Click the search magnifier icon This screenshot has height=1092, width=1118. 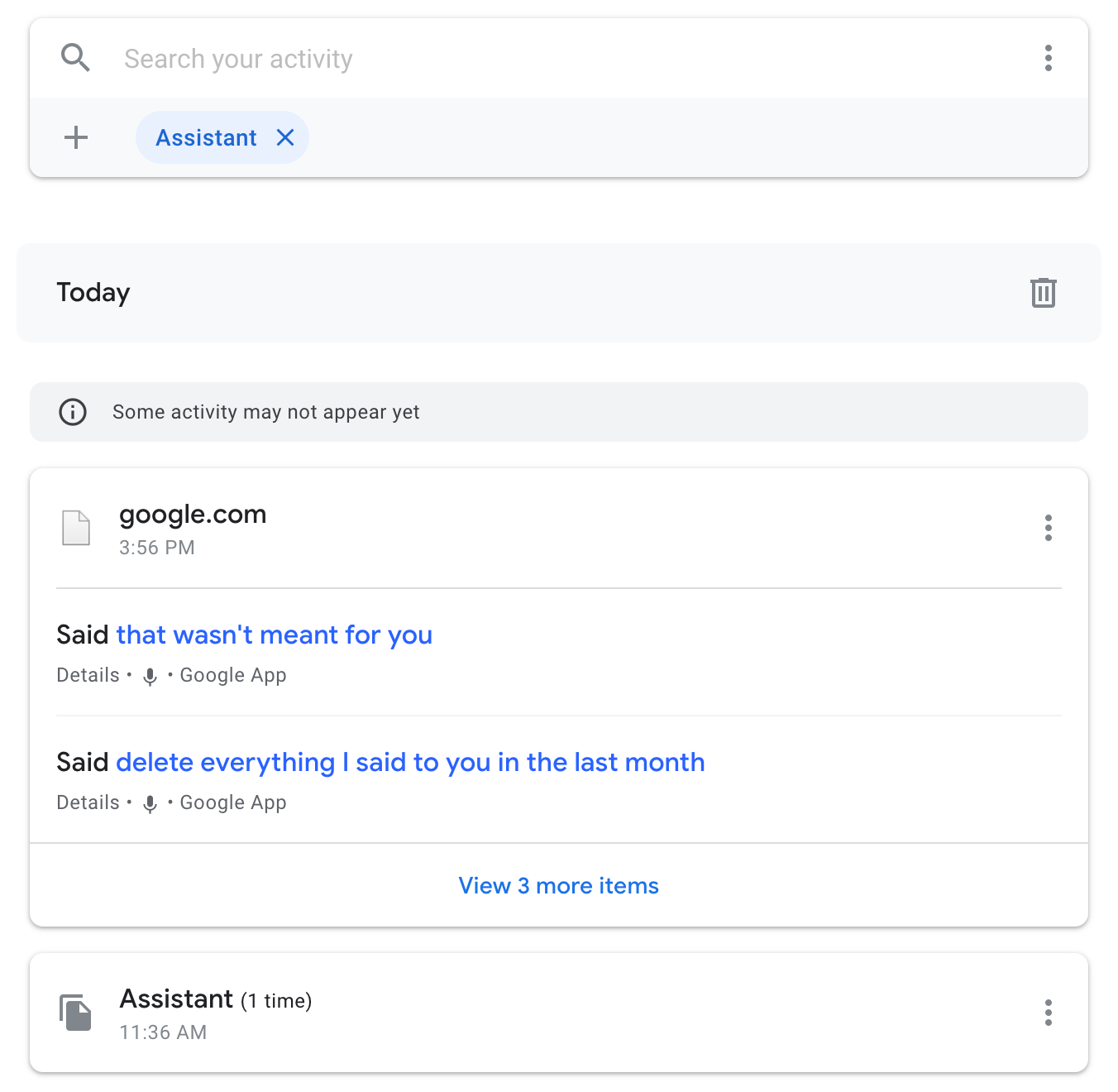[75, 58]
